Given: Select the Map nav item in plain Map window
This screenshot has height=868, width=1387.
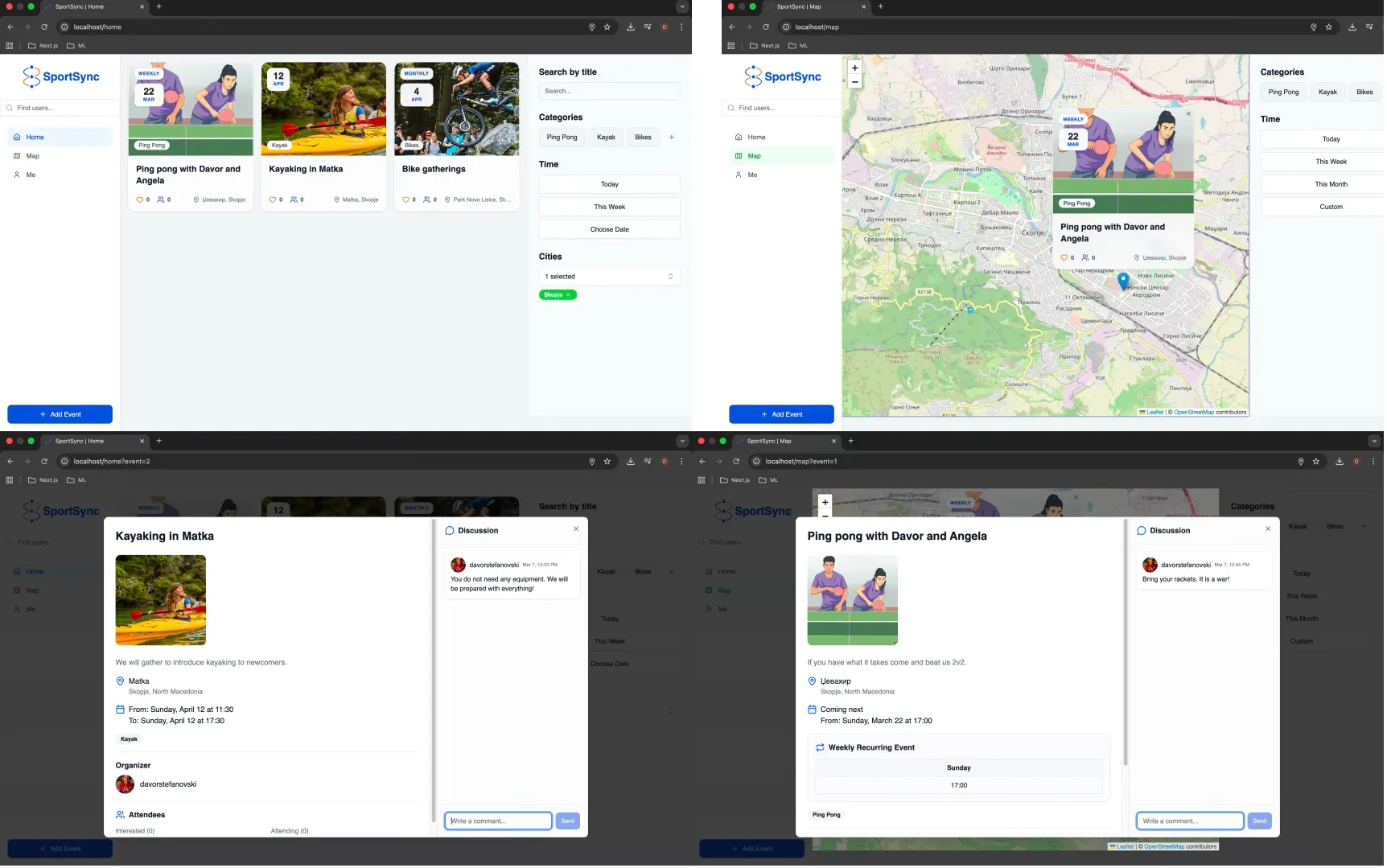Looking at the screenshot, I should point(783,157).
